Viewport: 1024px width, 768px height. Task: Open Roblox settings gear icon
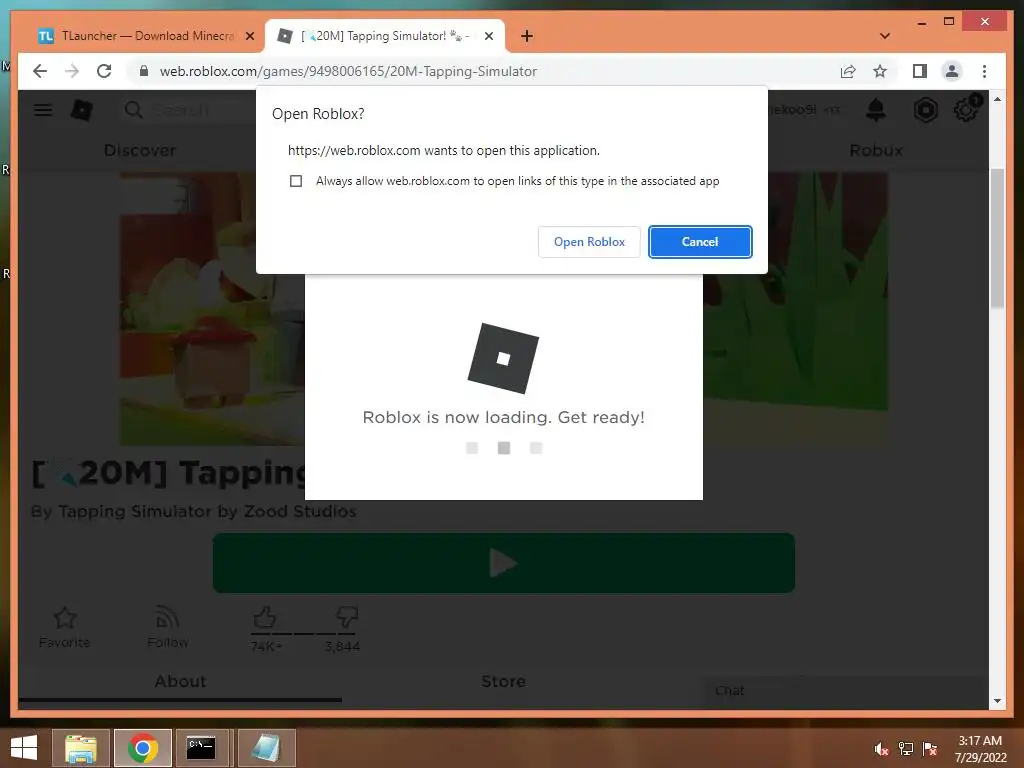tap(966, 110)
